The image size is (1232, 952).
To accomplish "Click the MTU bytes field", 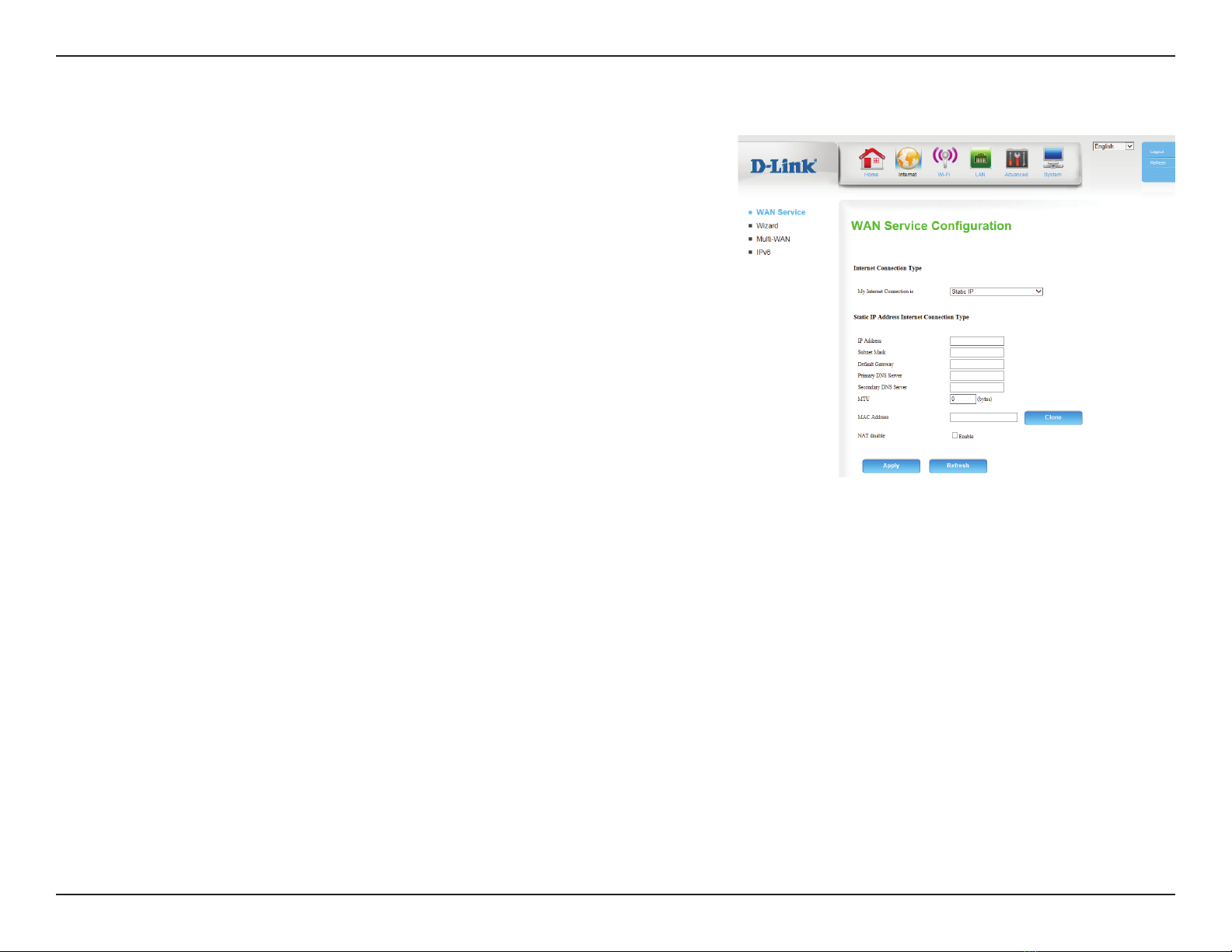I will click(963, 399).
